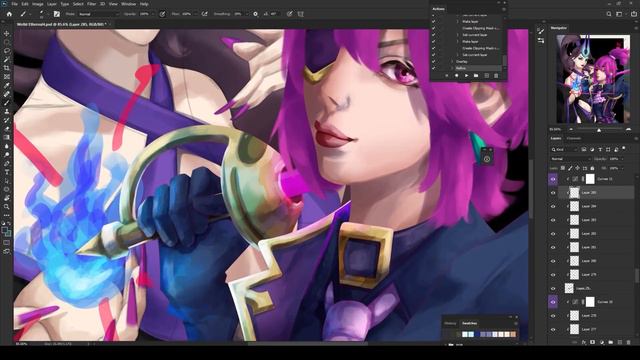Select the Horizontal Type tool
Viewport: 640px width, 360px height.
tap(7, 172)
